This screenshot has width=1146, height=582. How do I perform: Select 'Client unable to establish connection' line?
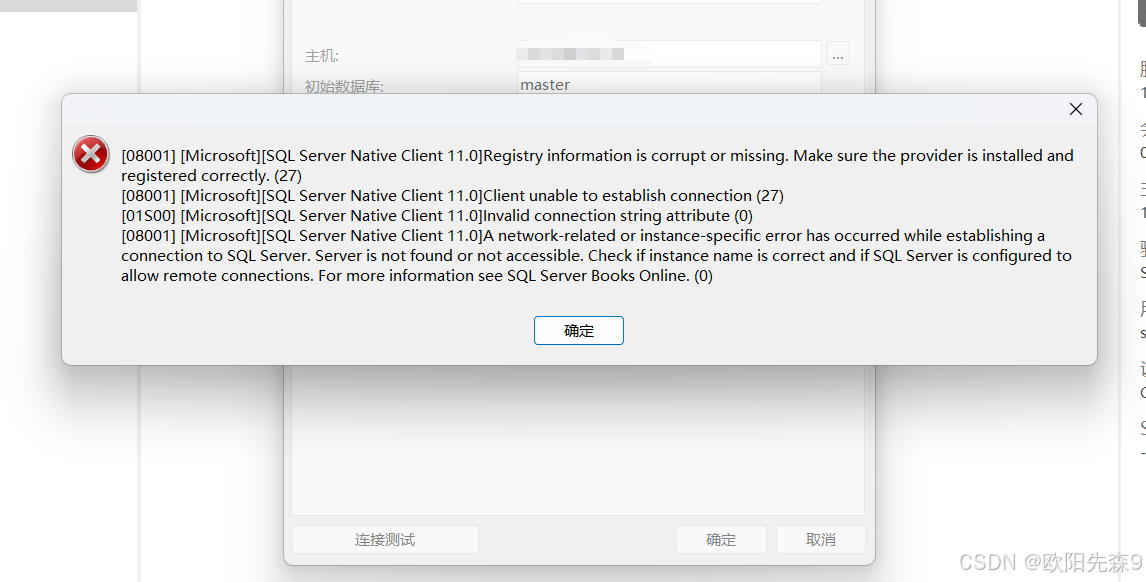click(452, 195)
